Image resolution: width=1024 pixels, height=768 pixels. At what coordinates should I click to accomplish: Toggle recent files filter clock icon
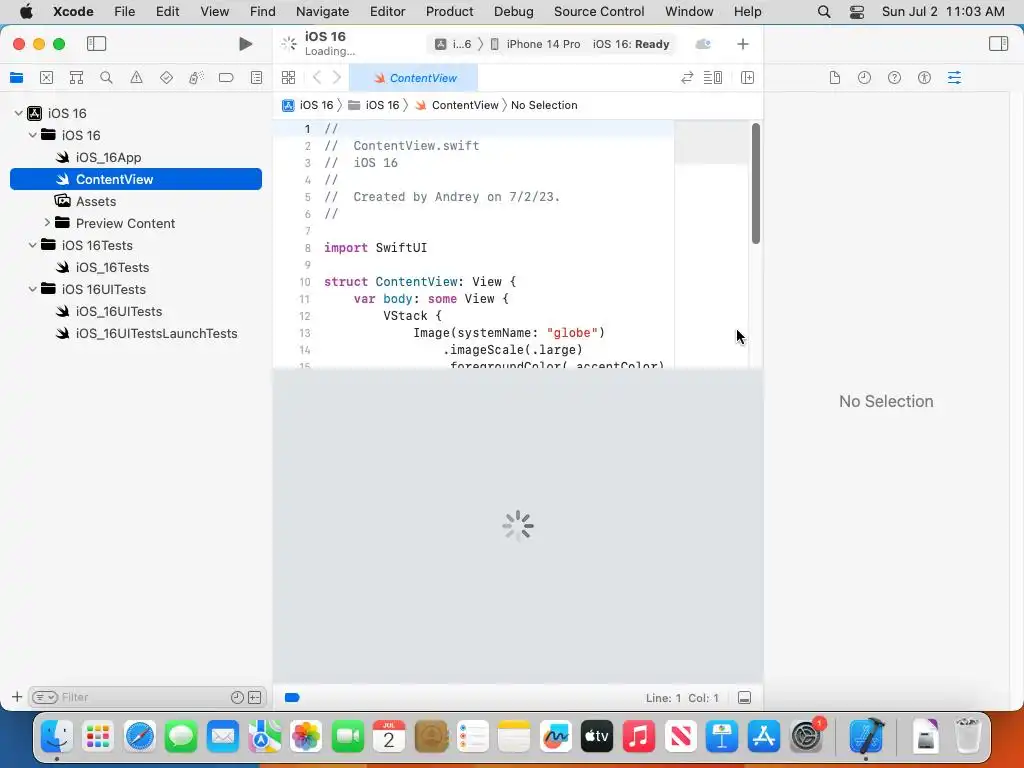click(x=237, y=697)
